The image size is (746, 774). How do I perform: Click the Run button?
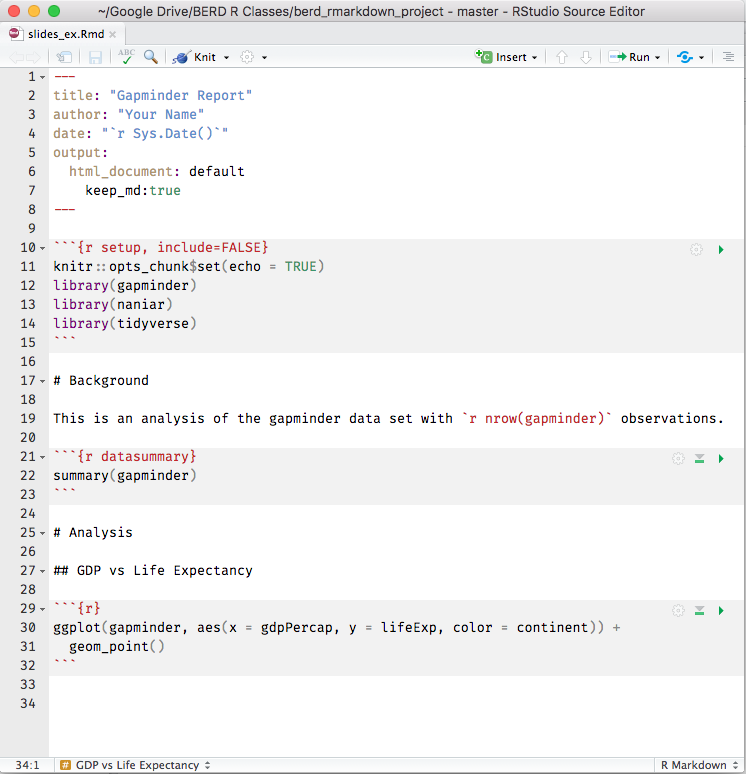630,57
